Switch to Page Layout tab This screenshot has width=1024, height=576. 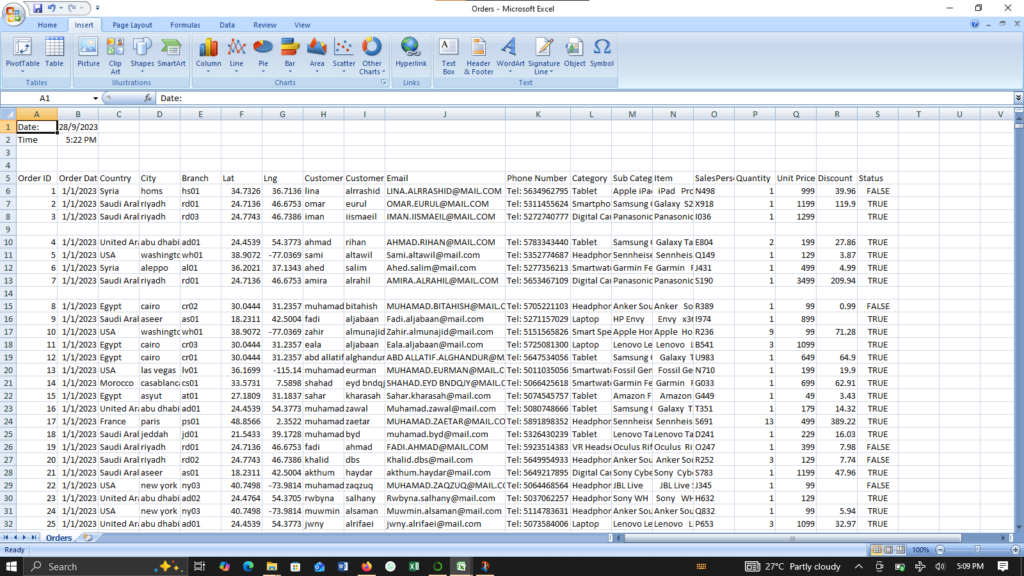click(132, 25)
